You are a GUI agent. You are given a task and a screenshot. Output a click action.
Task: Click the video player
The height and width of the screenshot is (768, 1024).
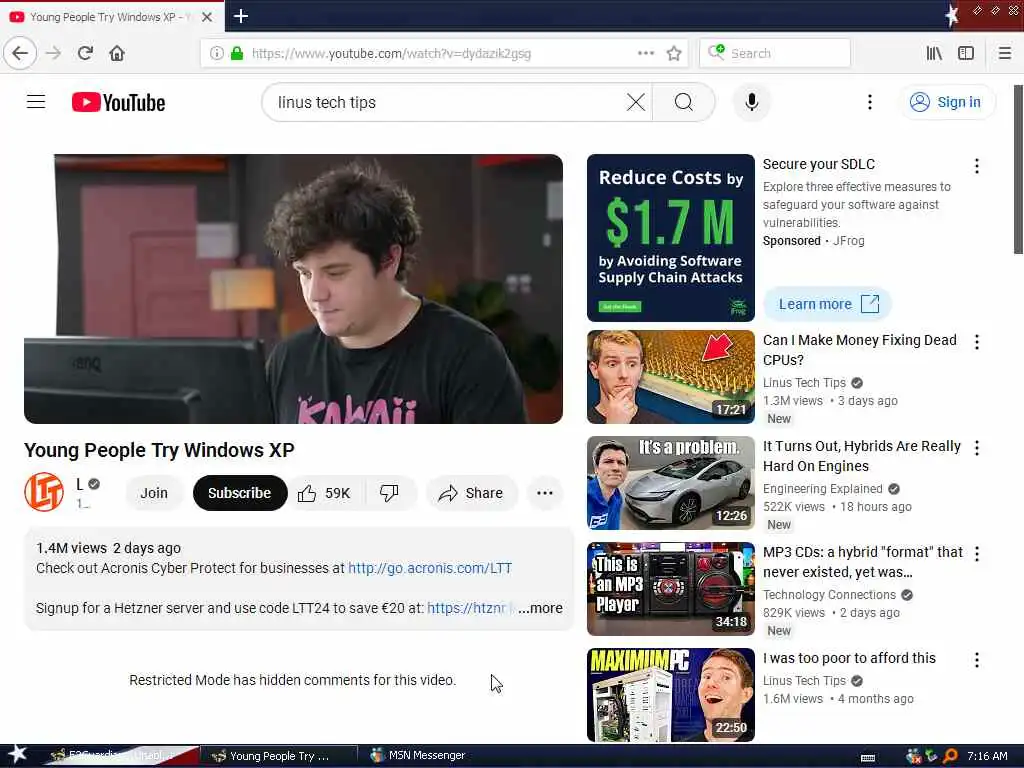point(293,289)
